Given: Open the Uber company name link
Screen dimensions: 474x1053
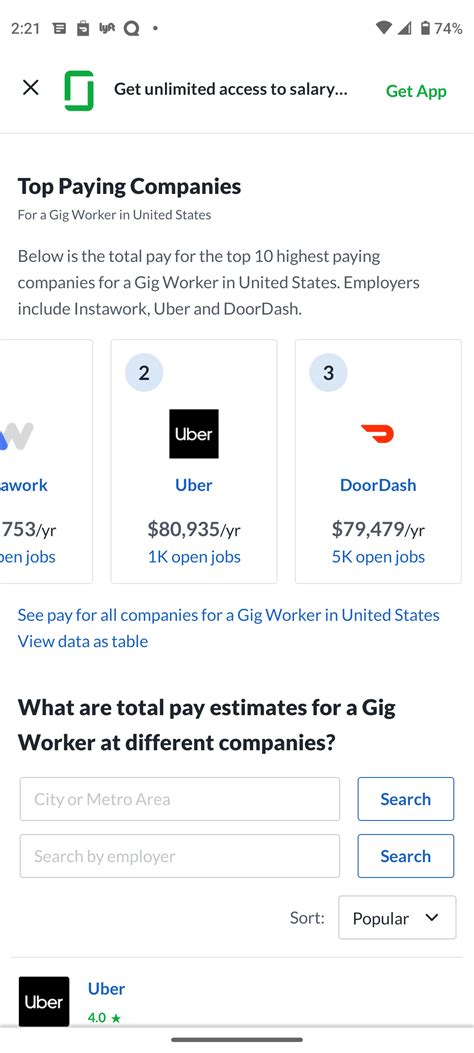Looking at the screenshot, I should click(x=193, y=485).
